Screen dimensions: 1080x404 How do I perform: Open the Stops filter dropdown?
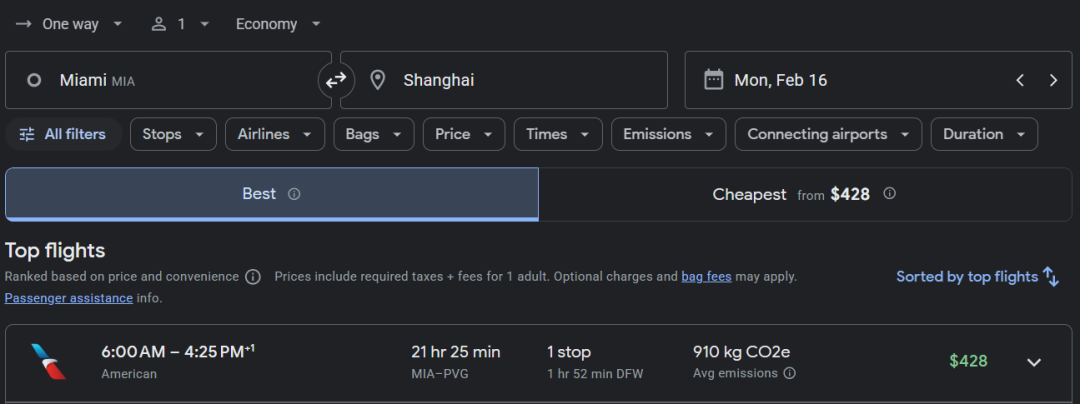173,134
